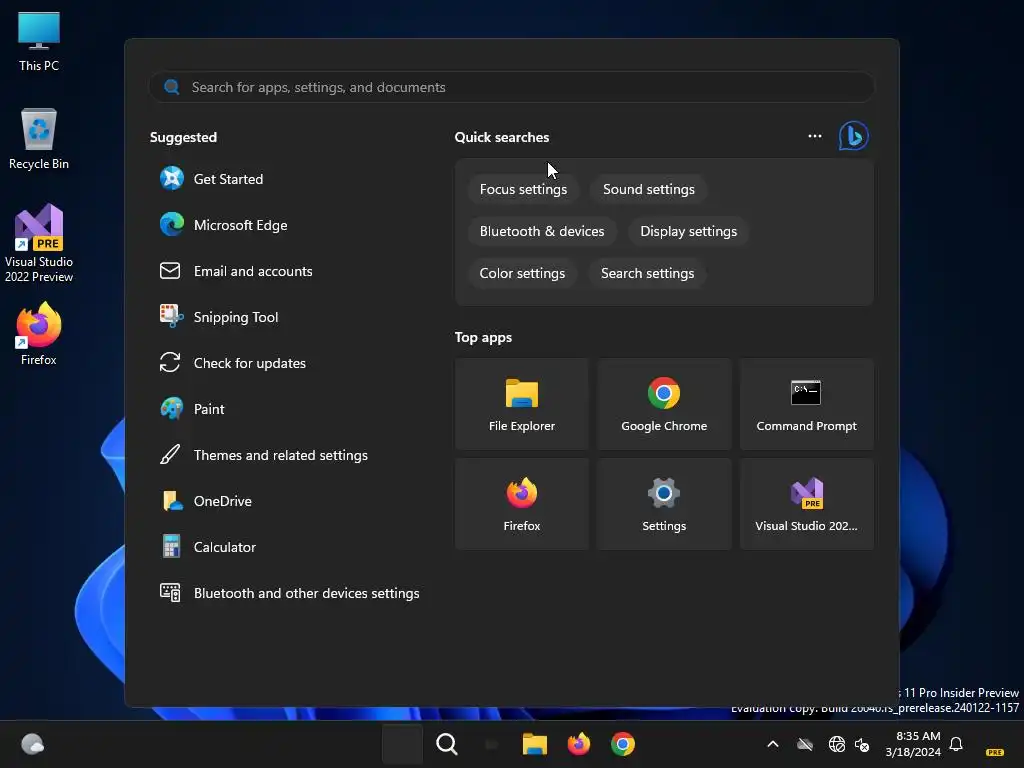Choose Color settings quick search
1024x768 pixels.
click(x=522, y=273)
